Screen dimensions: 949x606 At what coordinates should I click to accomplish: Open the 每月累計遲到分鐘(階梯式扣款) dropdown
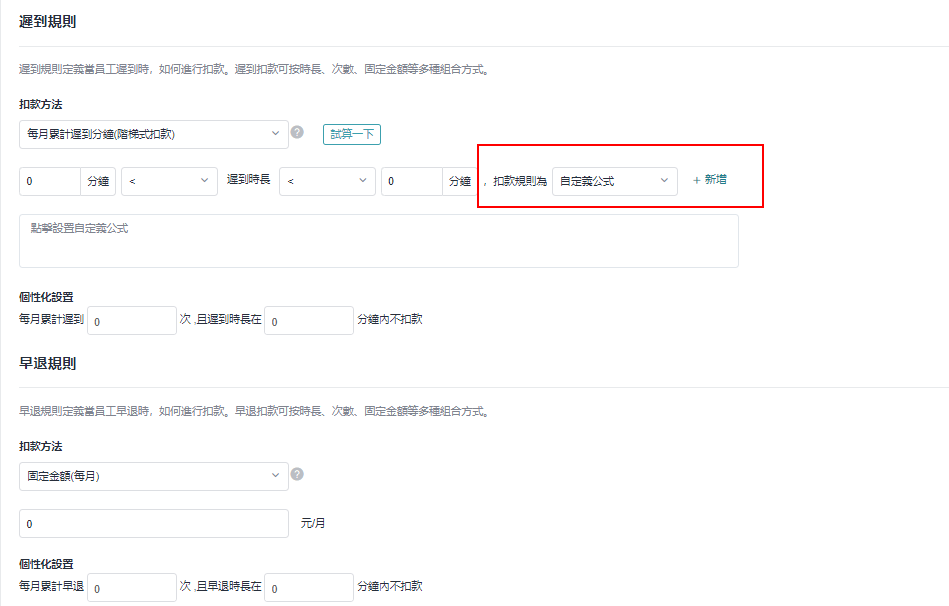[153, 134]
